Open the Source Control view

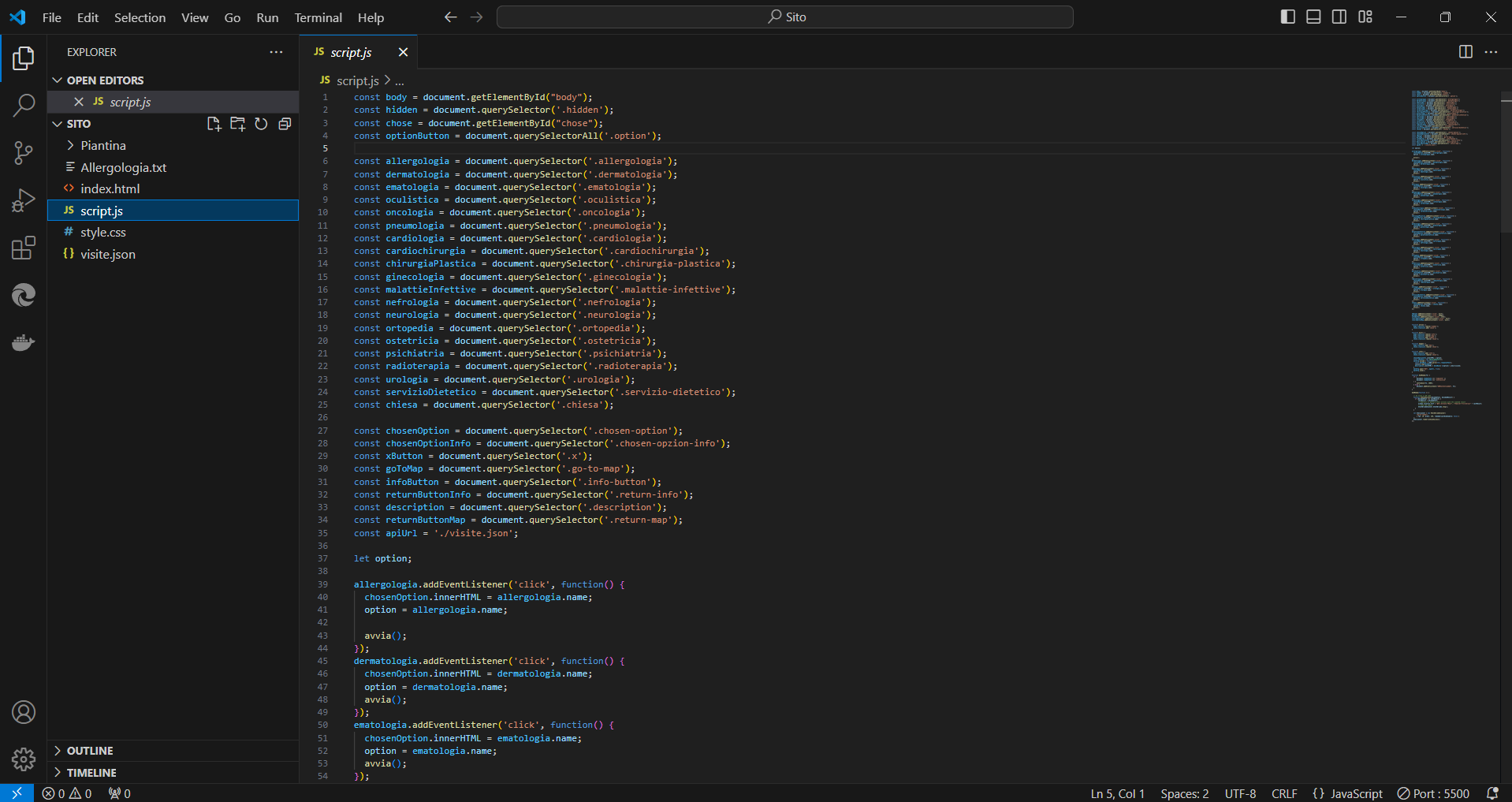(24, 153)
